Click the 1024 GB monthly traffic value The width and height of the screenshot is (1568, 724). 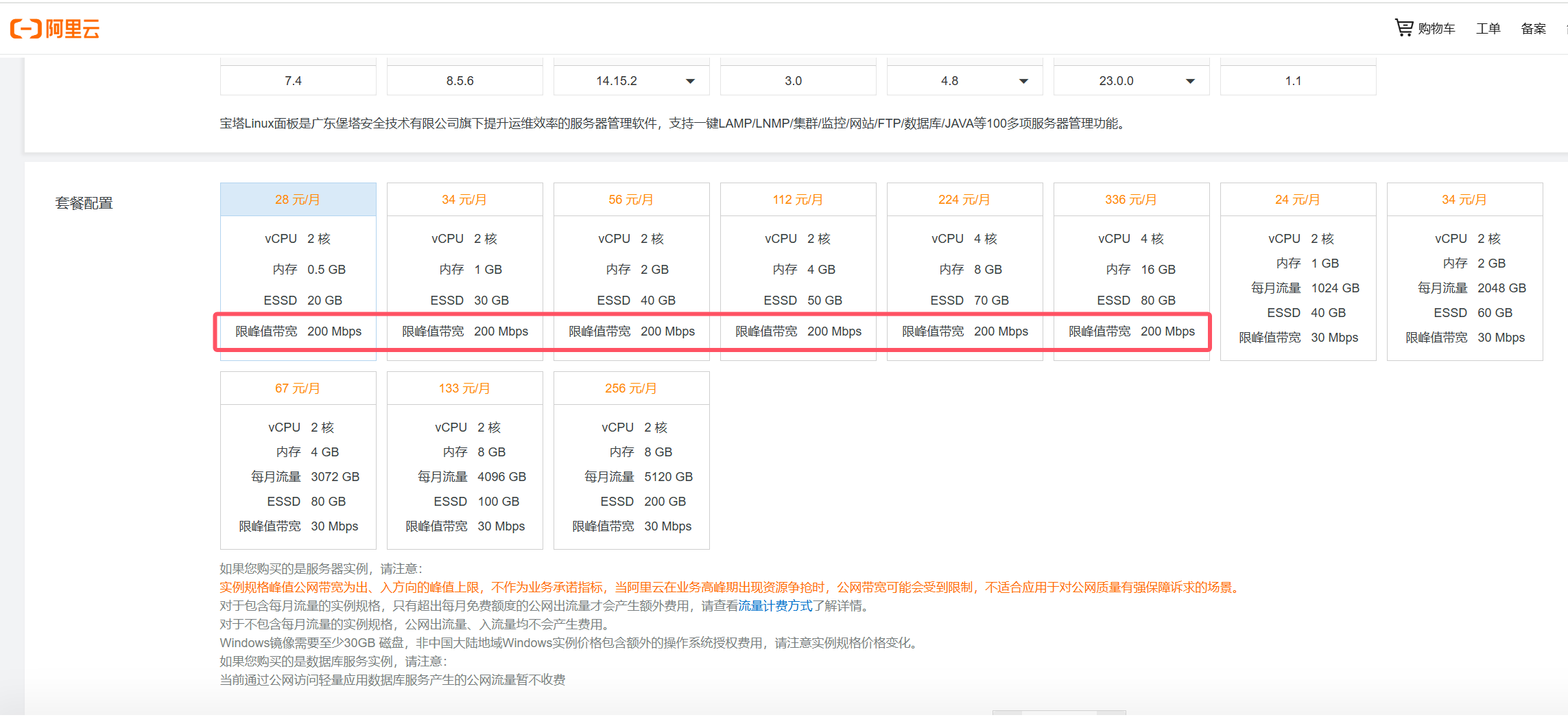tap(1335, 288)
